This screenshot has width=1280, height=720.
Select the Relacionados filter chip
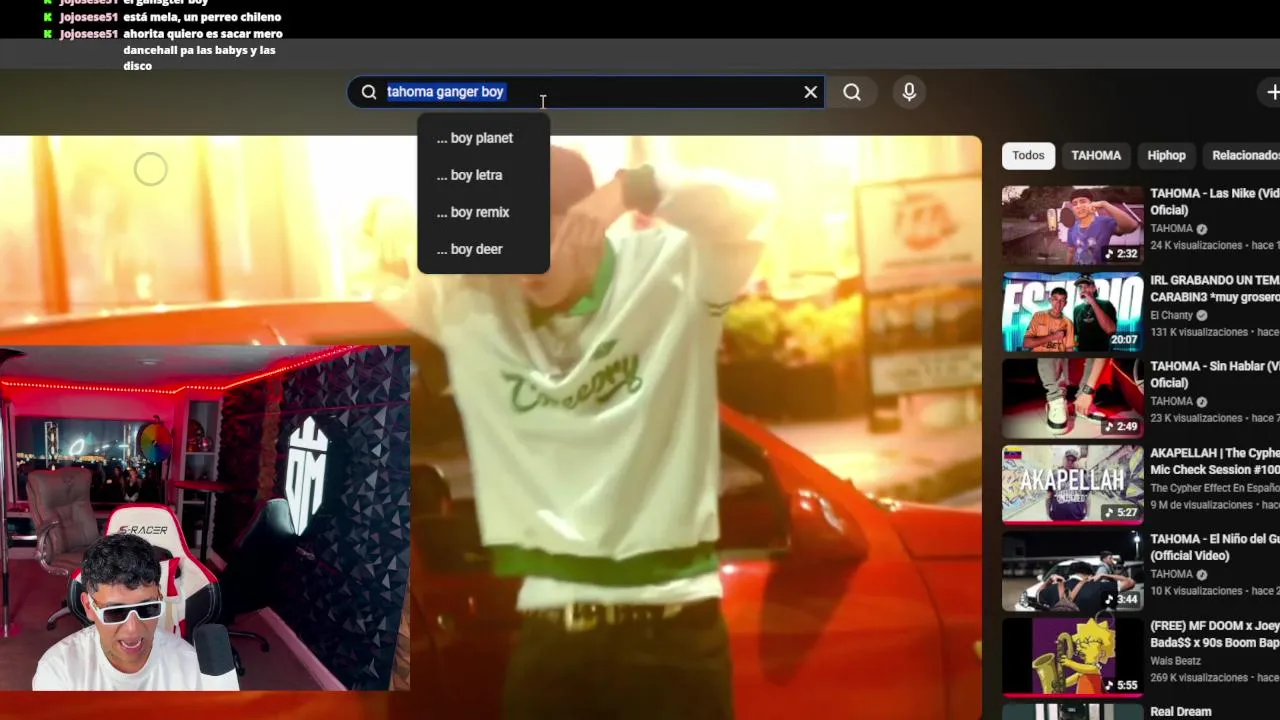[x=1244, y=155]
